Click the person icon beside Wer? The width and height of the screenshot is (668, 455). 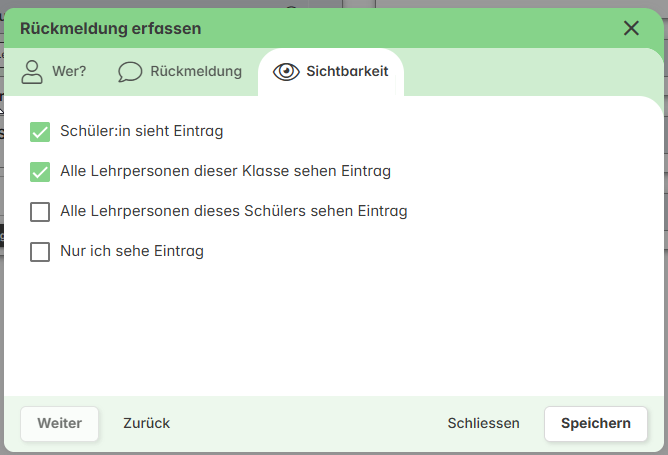click(x=32, y=72)
